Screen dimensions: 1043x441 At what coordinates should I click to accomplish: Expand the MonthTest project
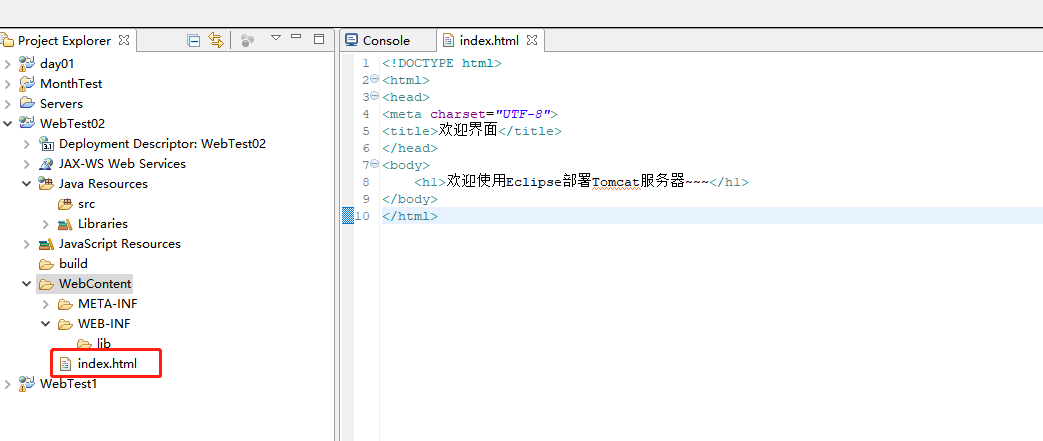tap(7, 84)
